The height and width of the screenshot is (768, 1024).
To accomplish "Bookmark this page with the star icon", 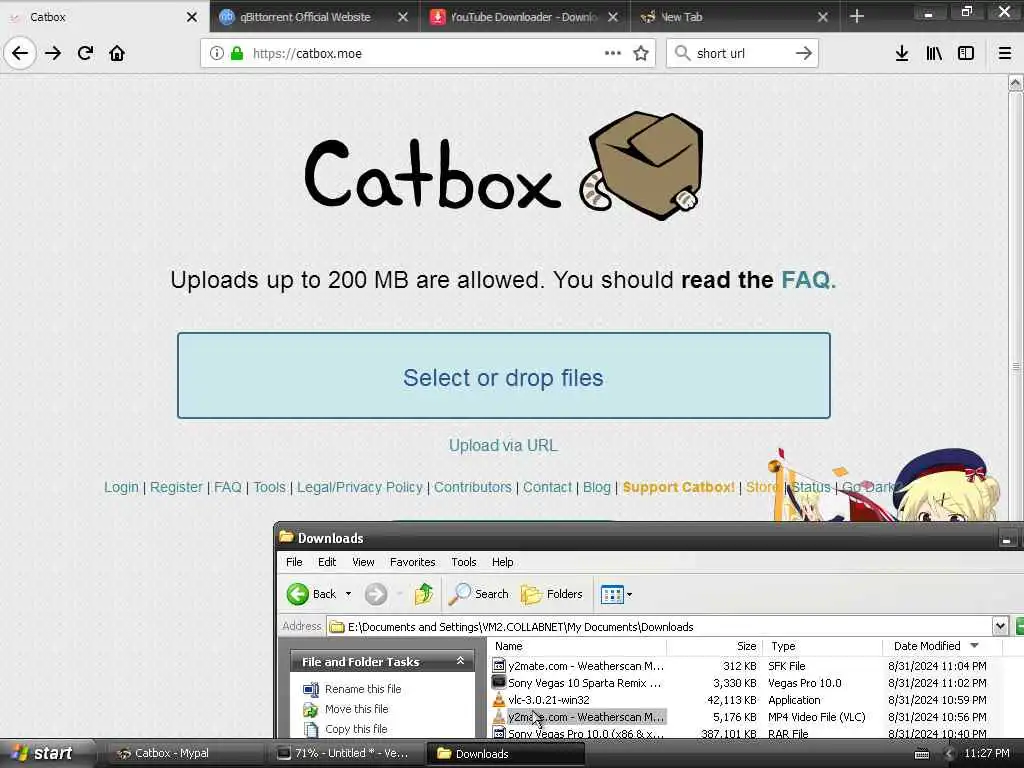I will 641,53.
